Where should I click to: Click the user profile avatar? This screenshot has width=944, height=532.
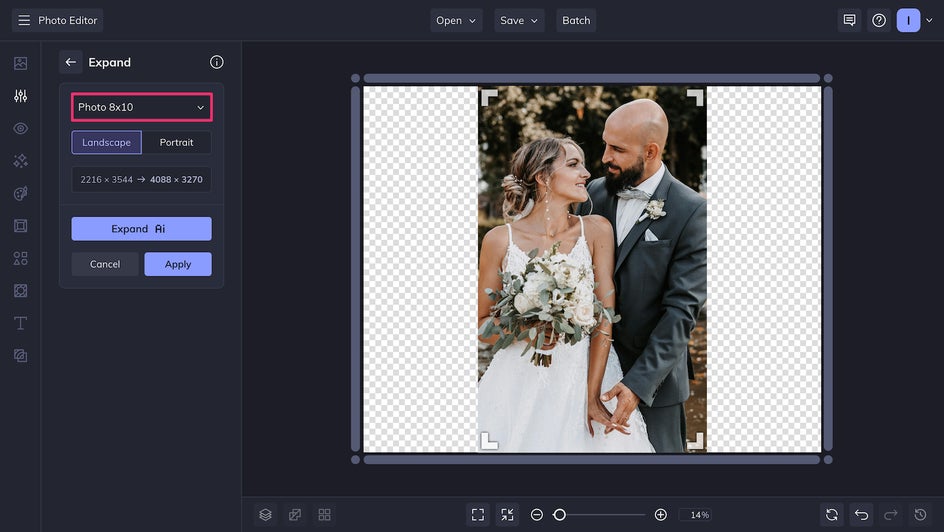[x=908, y=20]
